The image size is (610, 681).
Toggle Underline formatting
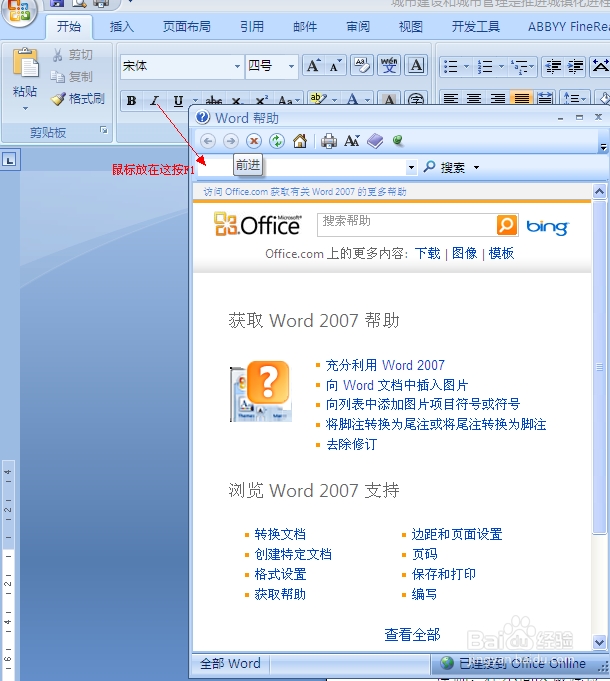coord(178,101)
